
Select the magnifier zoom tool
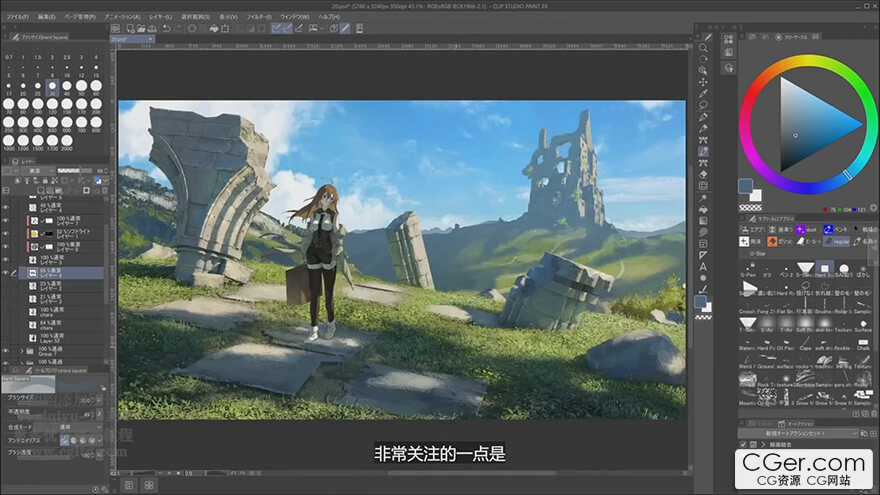[x=704, y=48]
